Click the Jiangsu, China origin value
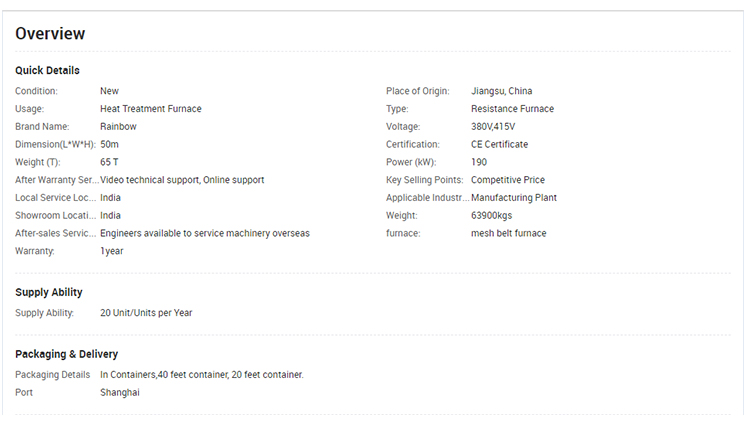The height and width of the screenshot is (426, 750). [508, 91]
